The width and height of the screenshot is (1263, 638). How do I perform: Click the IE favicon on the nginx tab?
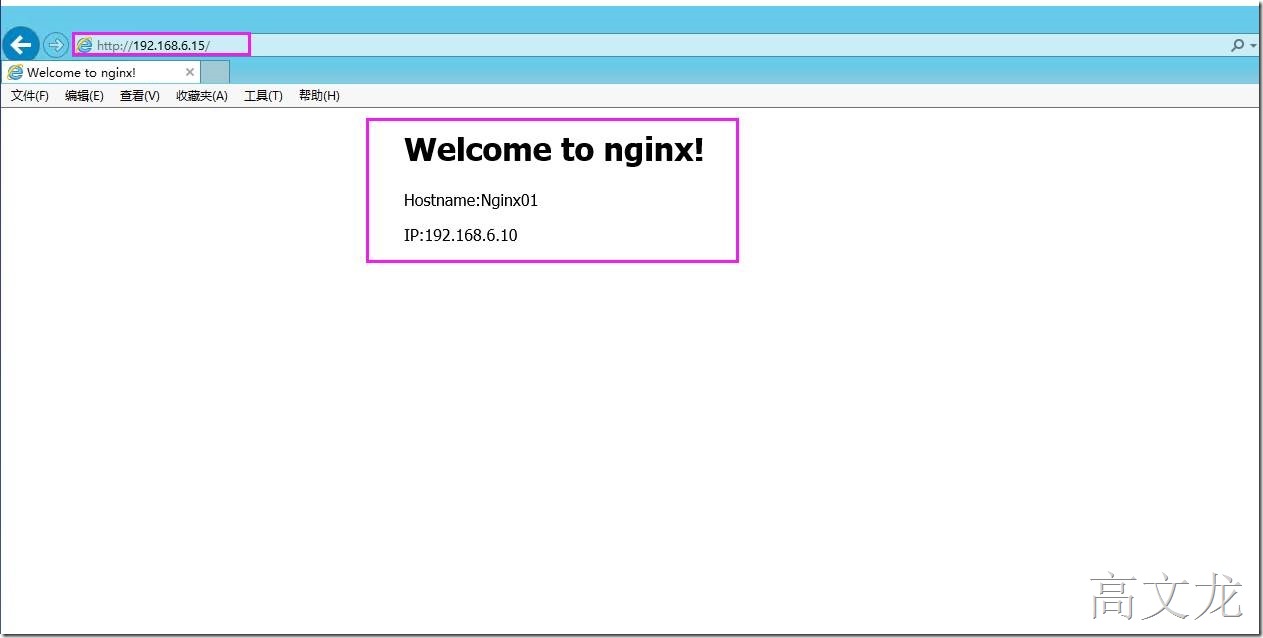click(15, 72)
